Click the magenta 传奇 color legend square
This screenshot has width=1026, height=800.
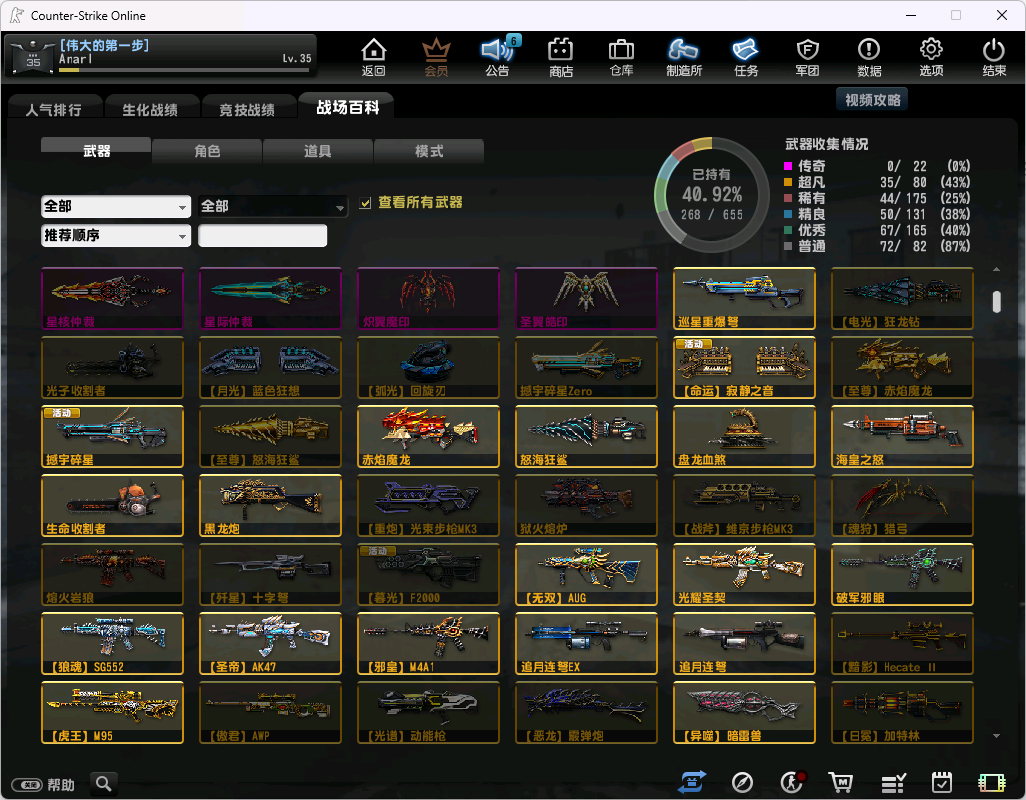click(788, 166)
